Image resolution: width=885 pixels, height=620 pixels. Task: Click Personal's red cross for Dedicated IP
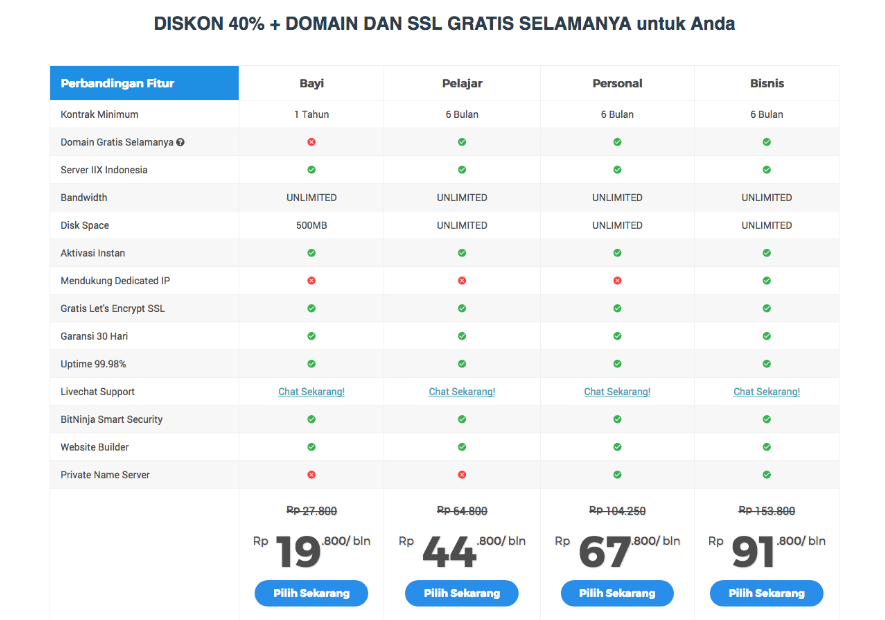point(617,281)
